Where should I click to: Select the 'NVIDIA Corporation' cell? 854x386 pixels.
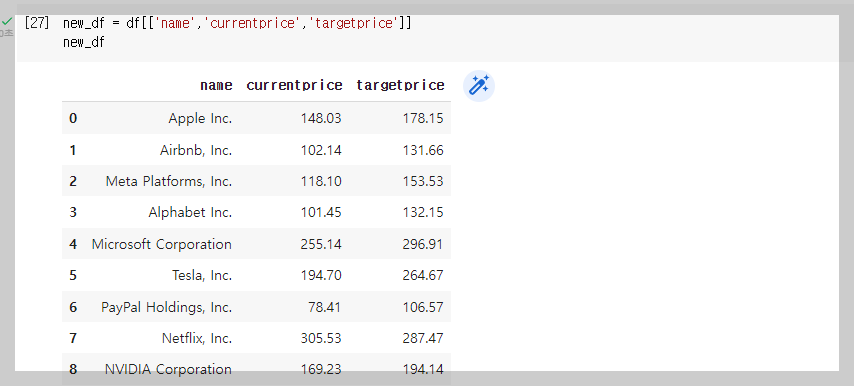tap(168, 369)
